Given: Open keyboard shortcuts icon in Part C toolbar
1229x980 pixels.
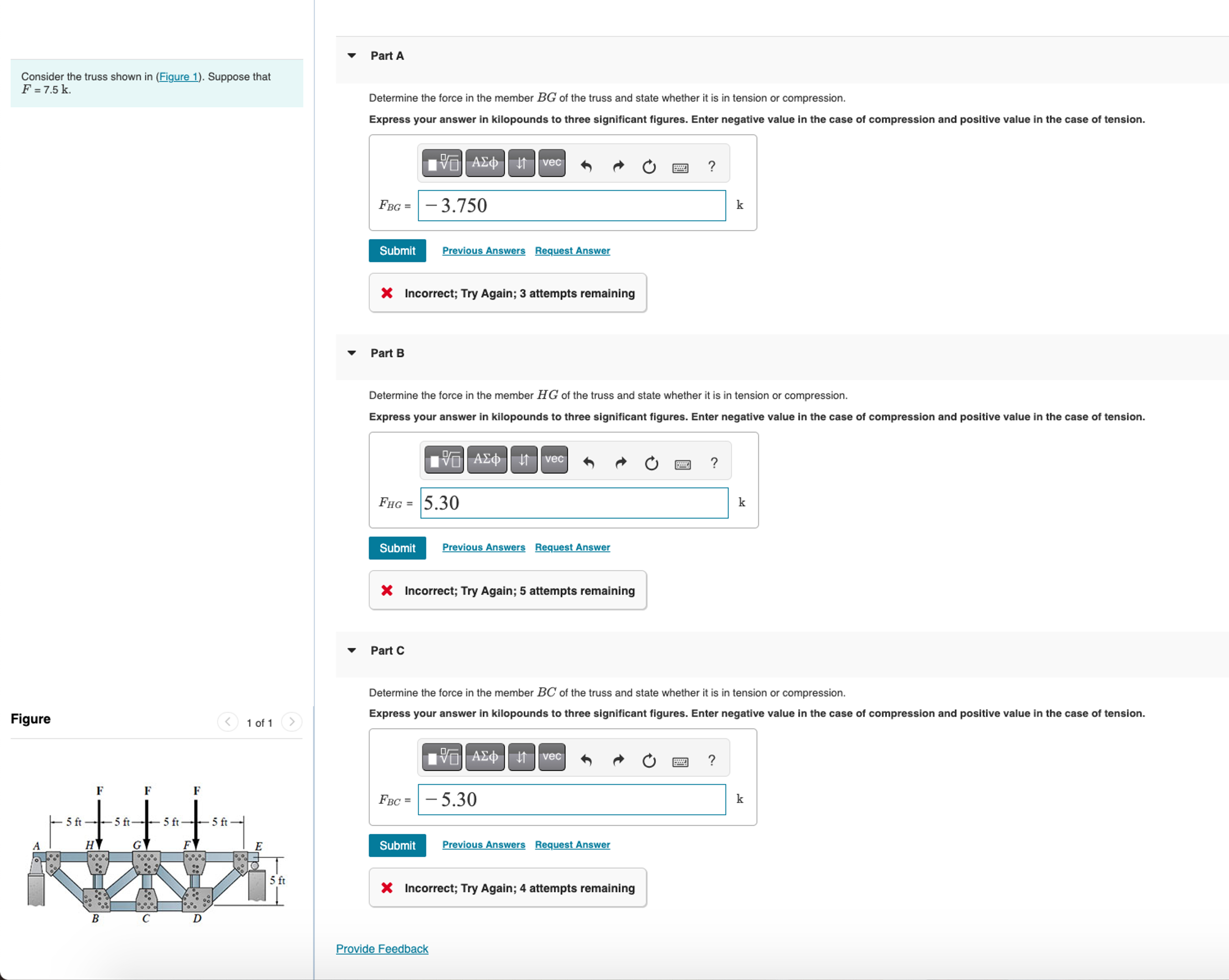Looking at the screenshot, I should tap(680, 761).
